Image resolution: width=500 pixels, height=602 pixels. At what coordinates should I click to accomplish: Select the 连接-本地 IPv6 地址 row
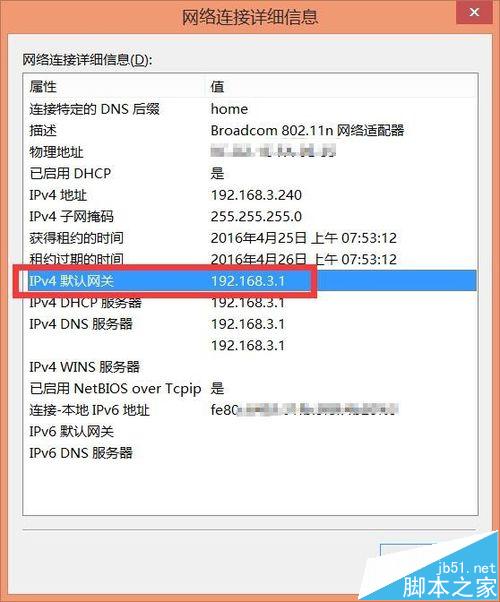251,410
